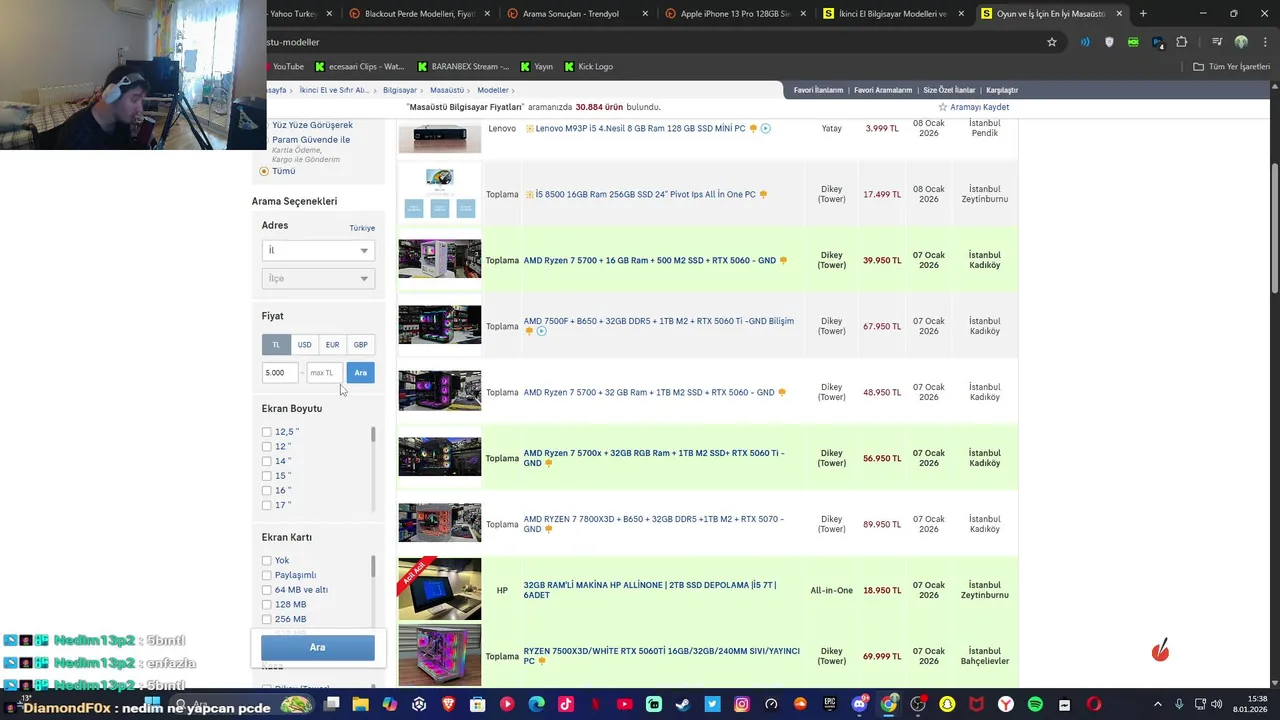
Task: Click the blue Ara button beside price
Action: tap(360, 373)
